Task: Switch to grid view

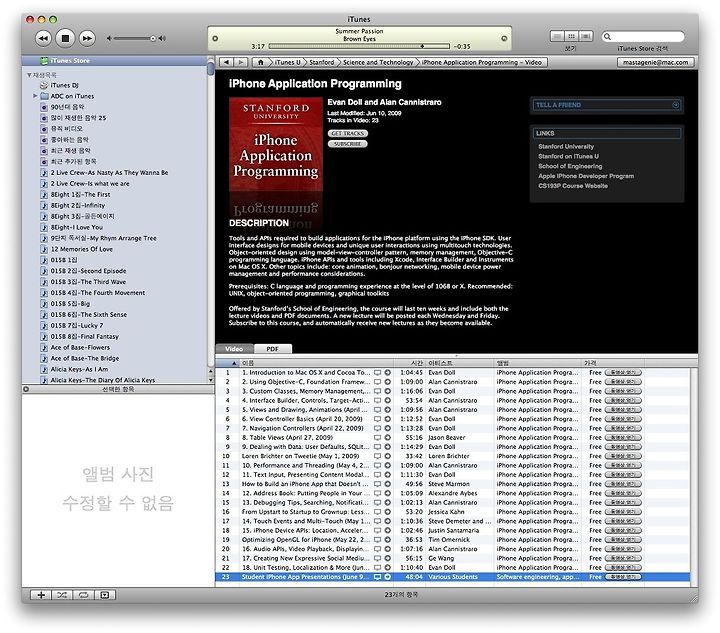Action: (x=572, y=36)
